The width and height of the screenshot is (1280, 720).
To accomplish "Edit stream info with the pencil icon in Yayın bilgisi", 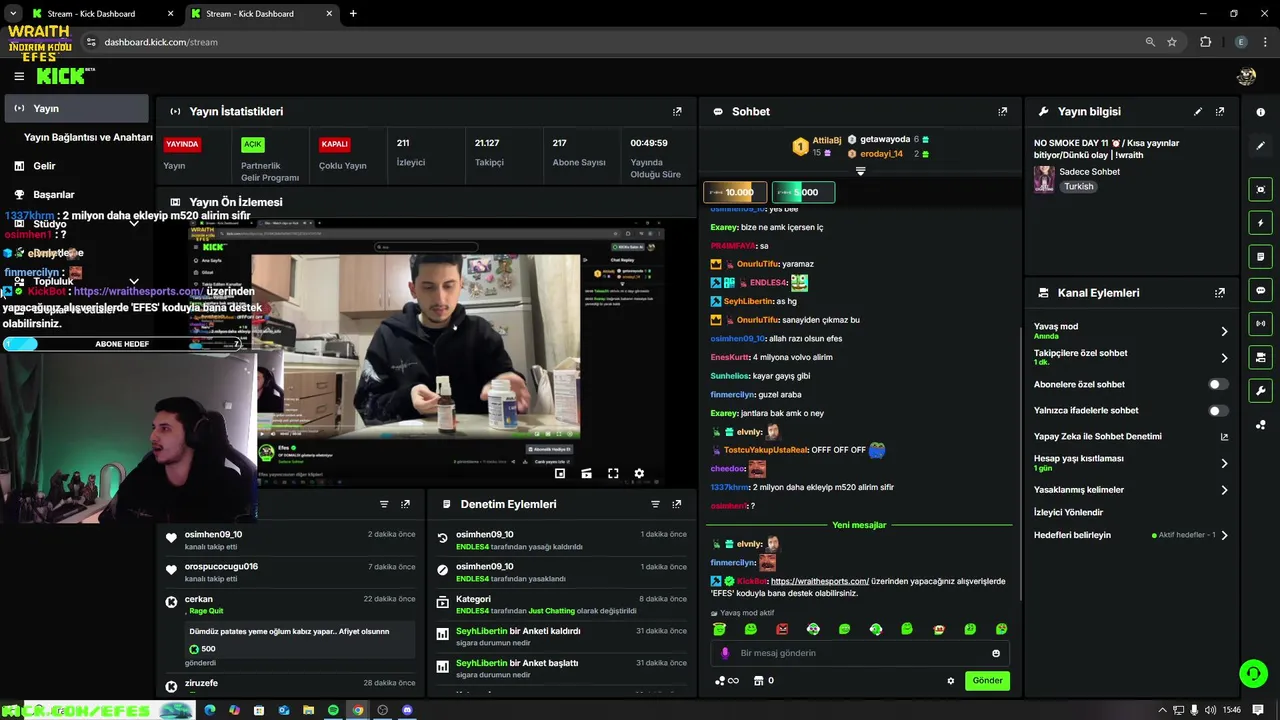I will (1198, 112).
